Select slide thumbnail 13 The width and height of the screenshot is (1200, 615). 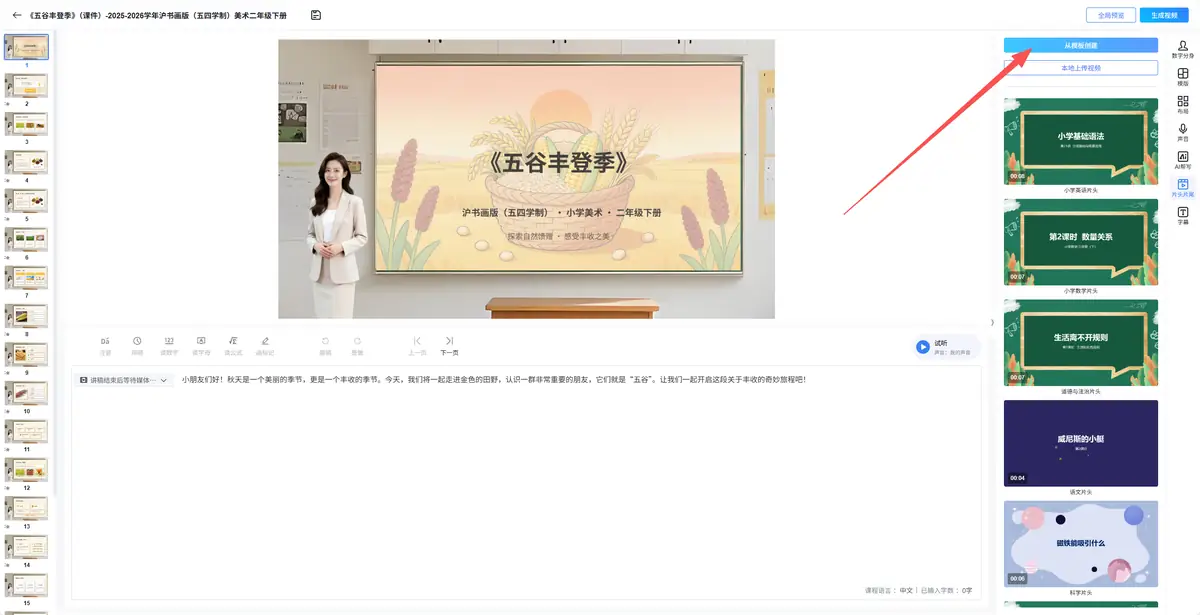click(x=26, y=508)
